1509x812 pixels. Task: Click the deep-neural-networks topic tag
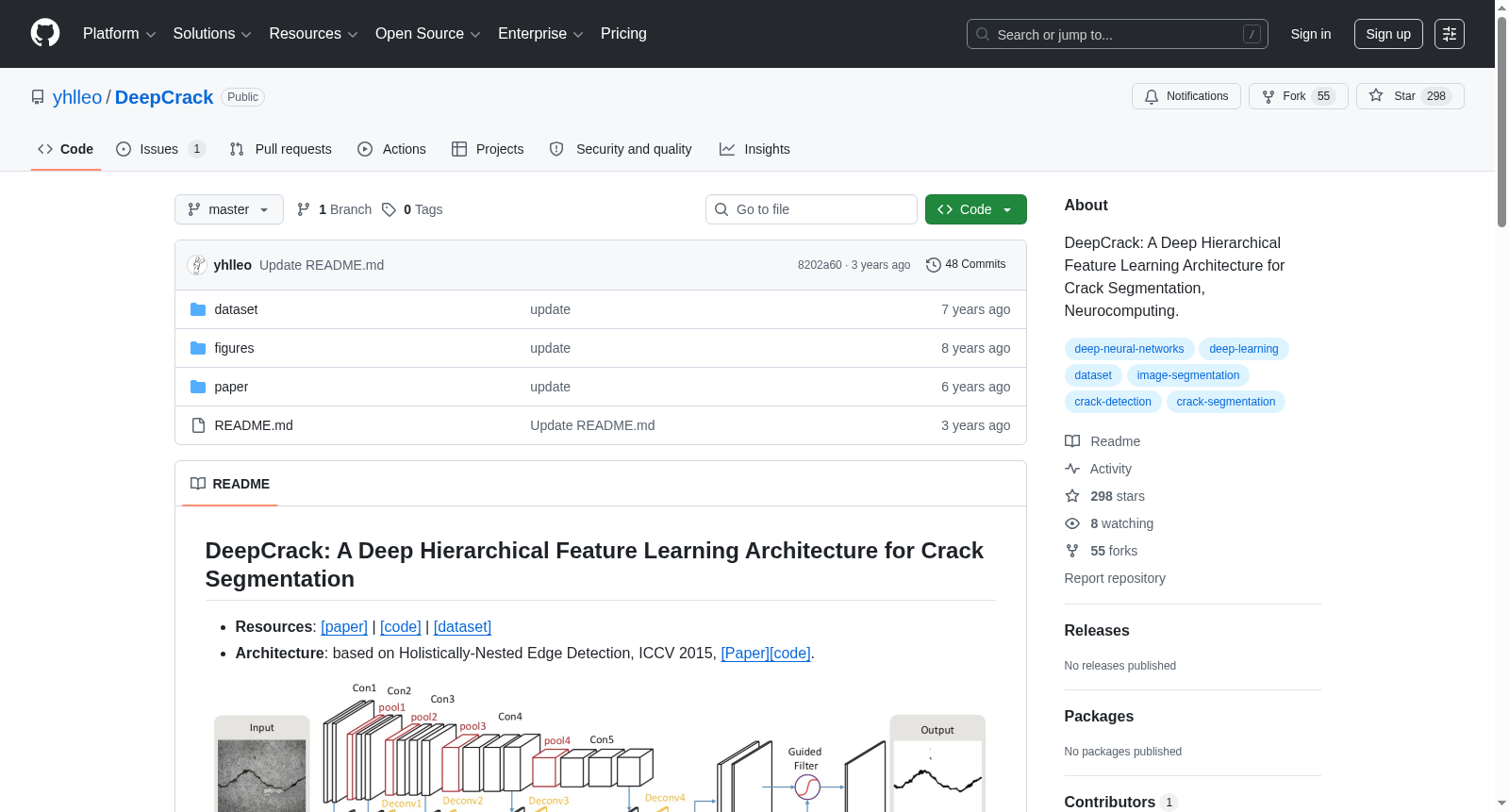tap(1129, 349)
